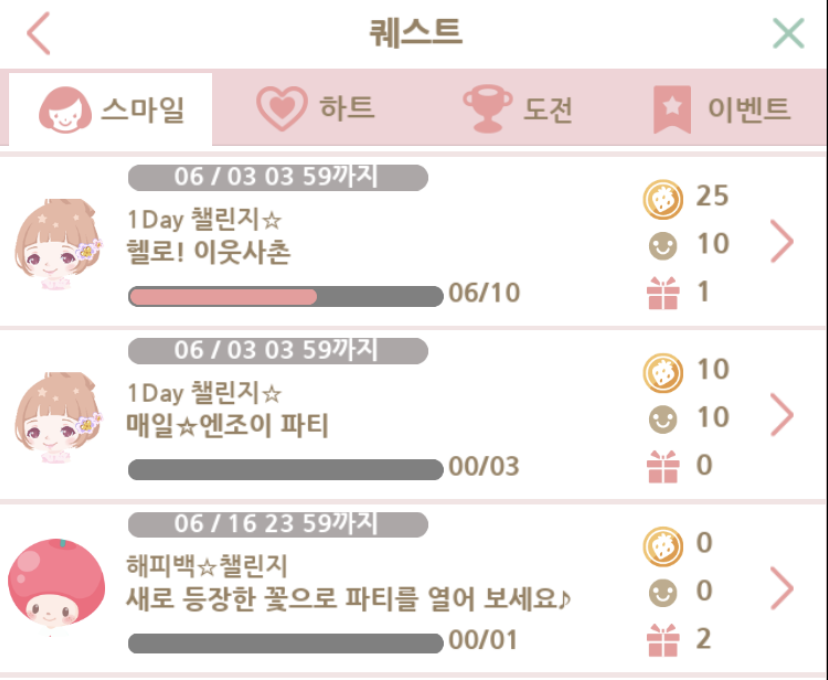The height and width of the screenshot is (680, 828).
Task: Click gift box icon showing 2 rewards
Action: 663,640
